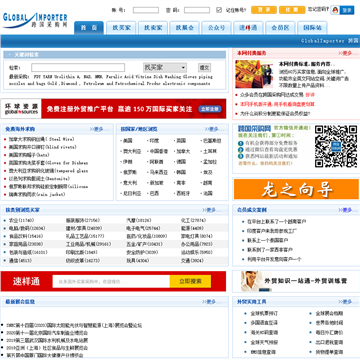Open the 找买家 search type dropdown
This screenshot has width=360, height=360.
[x=165, y=68]
